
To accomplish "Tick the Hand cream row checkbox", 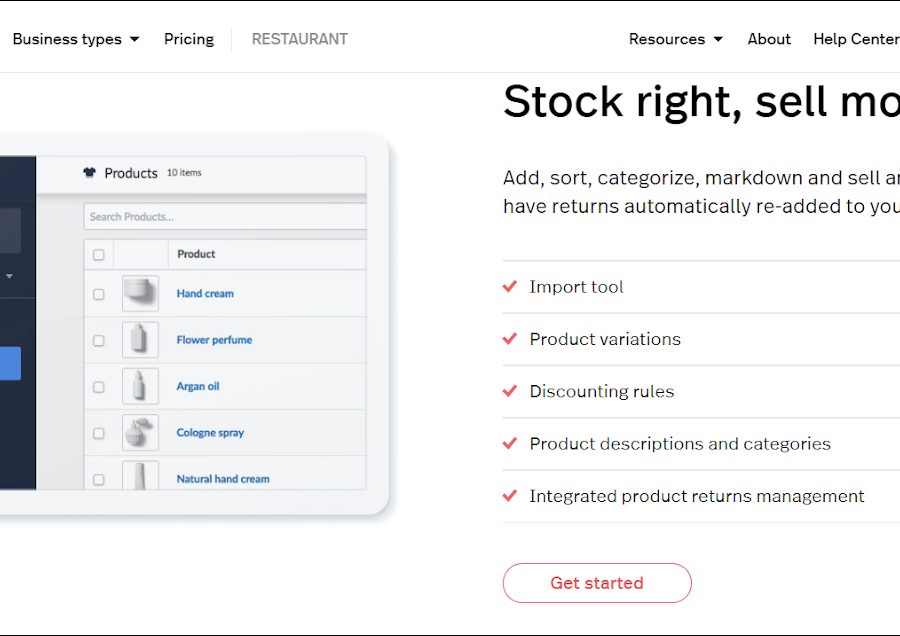I will 98,295.
